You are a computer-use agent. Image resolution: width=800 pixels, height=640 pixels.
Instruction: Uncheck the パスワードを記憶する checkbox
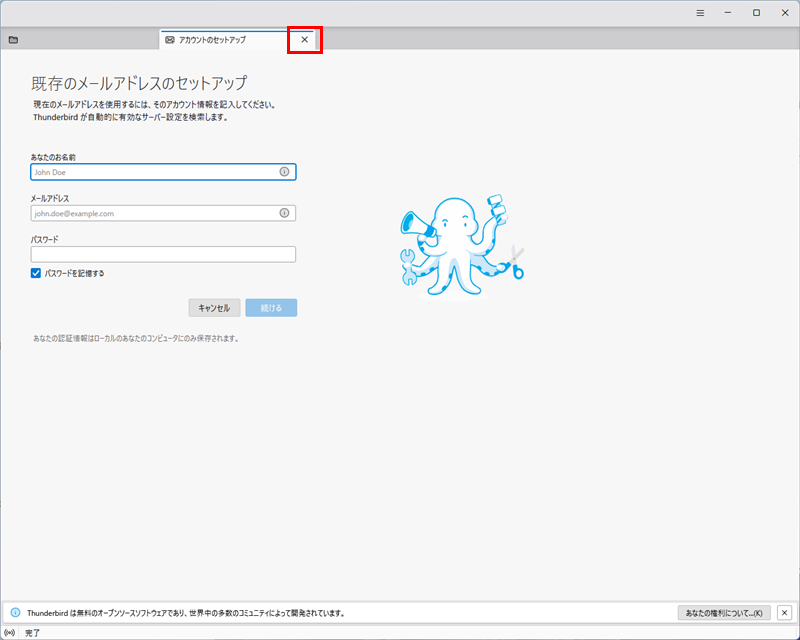(x=36, y=273)
